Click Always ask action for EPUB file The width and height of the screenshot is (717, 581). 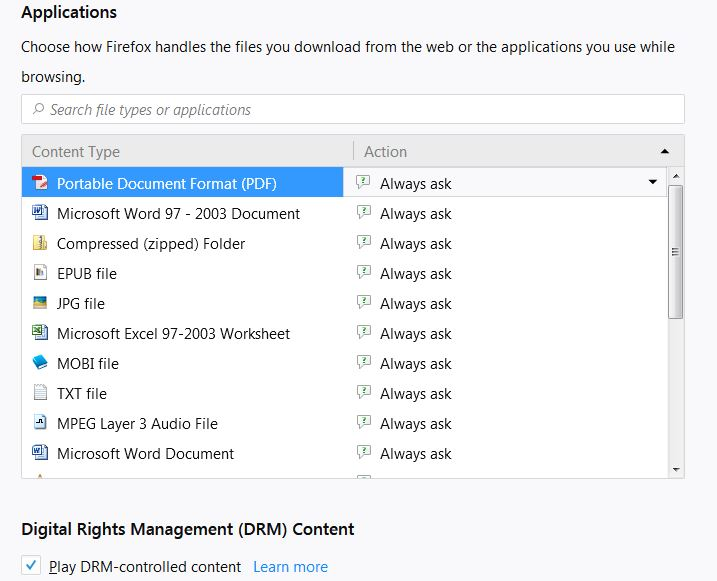[x=415, y=273]
